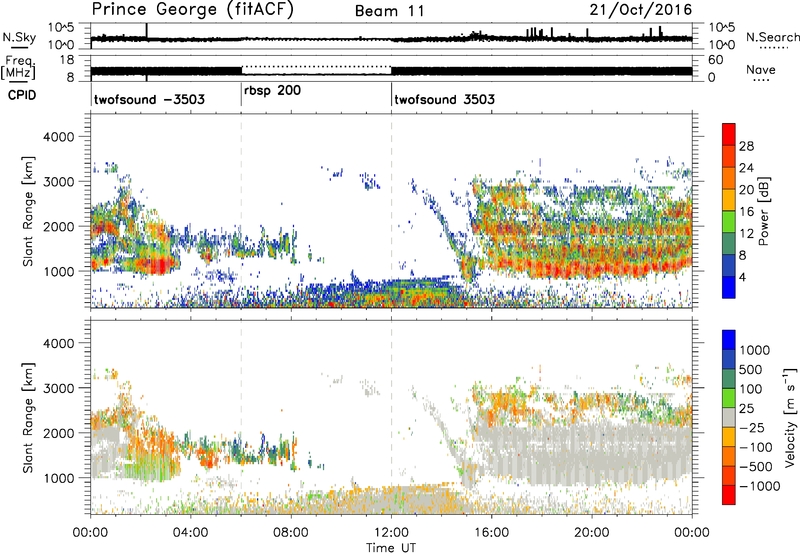Select the light green segment of Power colorbar
The width and height of the screenshot is (800, 554).
tap(729, 221)
